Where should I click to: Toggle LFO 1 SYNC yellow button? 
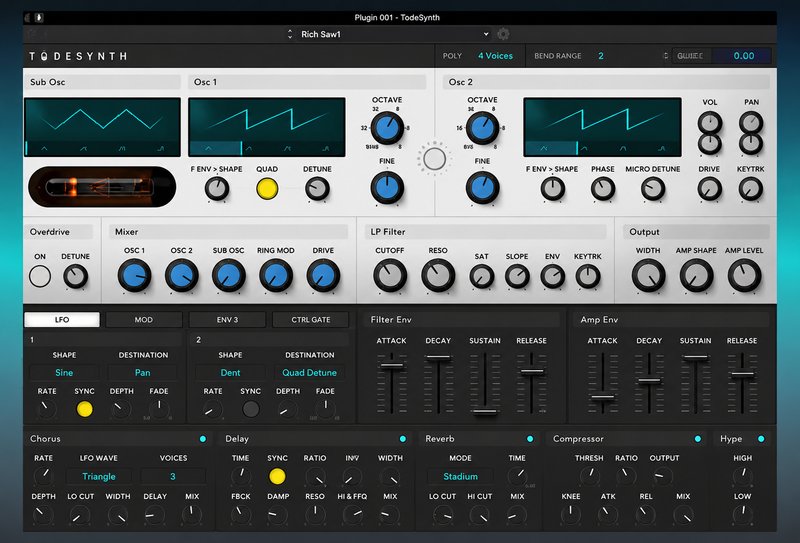click(x=84, y=409)
